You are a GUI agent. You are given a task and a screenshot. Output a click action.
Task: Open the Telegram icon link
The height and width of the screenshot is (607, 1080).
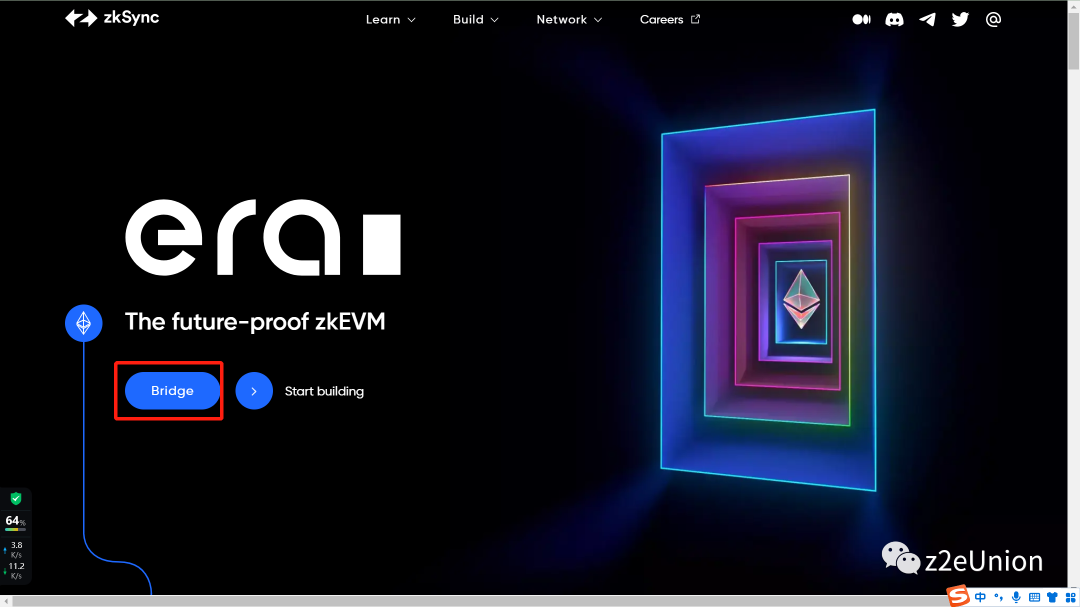point(927,19)
